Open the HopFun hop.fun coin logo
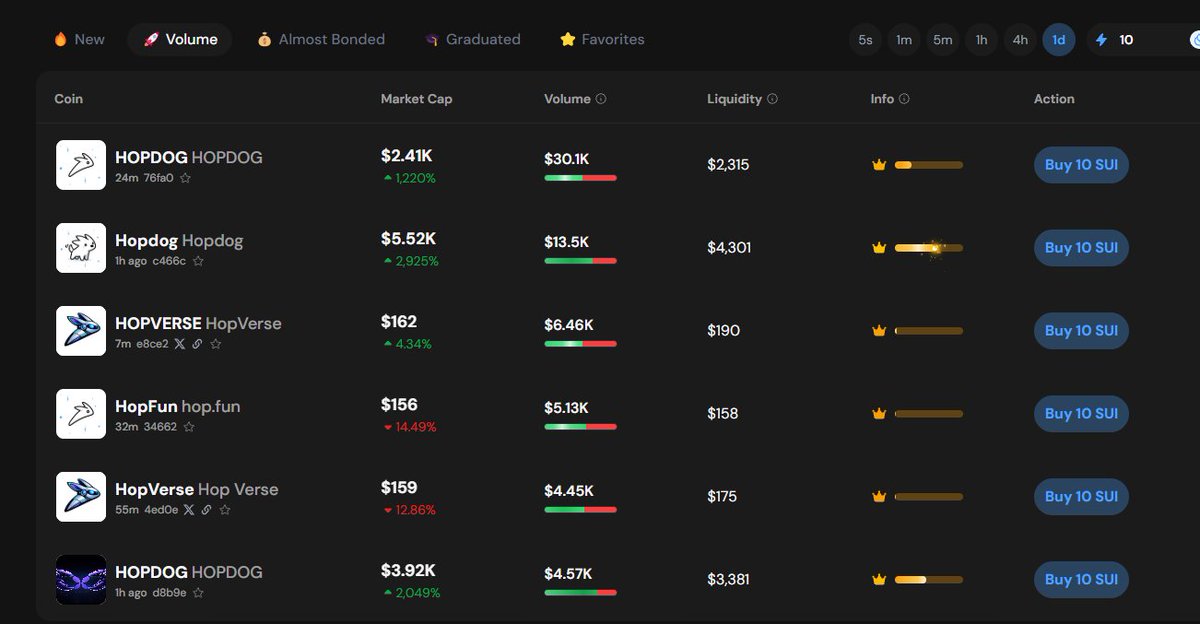Screen dimensions: 1200x624 pyautogui.click(x=81, y=414)
